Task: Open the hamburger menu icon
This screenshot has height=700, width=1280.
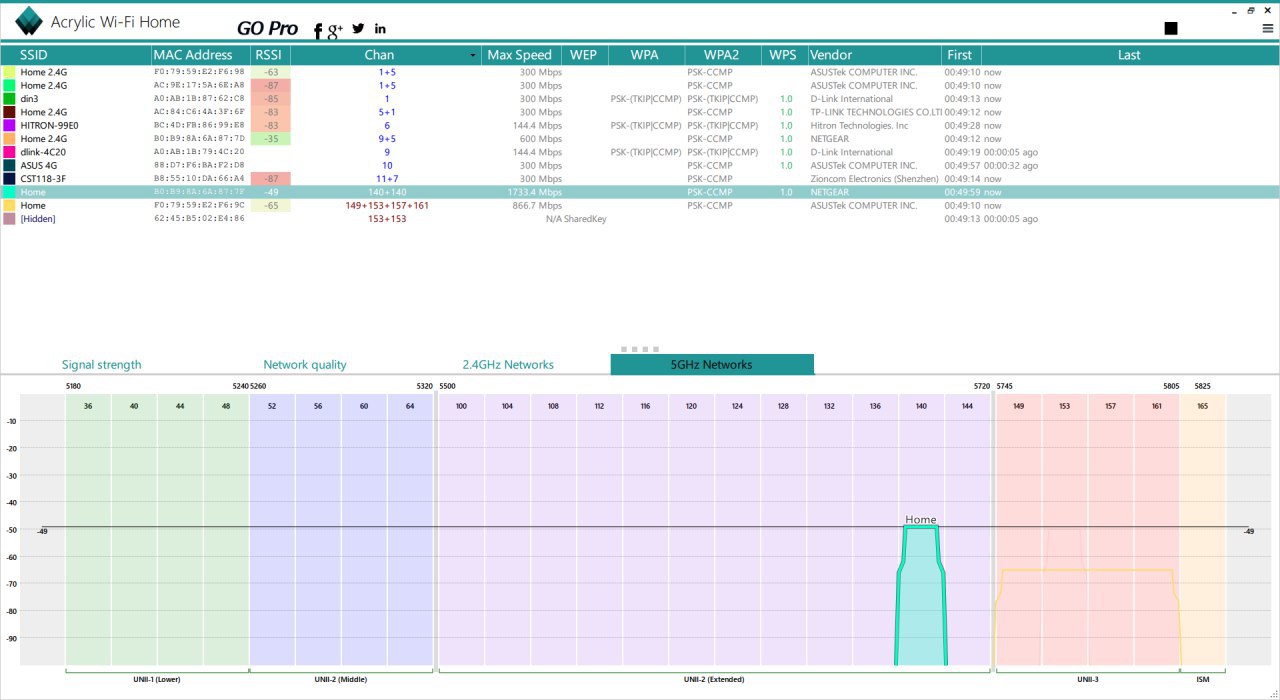Action: [1267, 28]
